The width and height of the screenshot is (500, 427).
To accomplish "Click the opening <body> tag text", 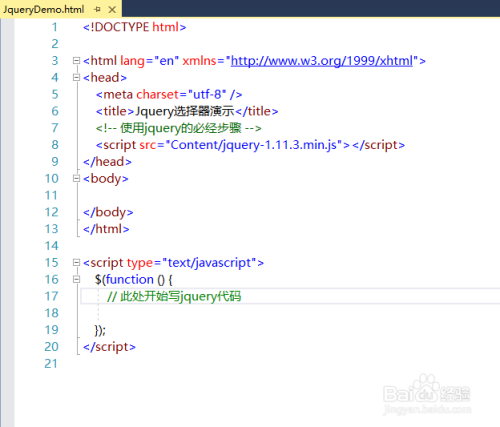I will tap(106, 178).
